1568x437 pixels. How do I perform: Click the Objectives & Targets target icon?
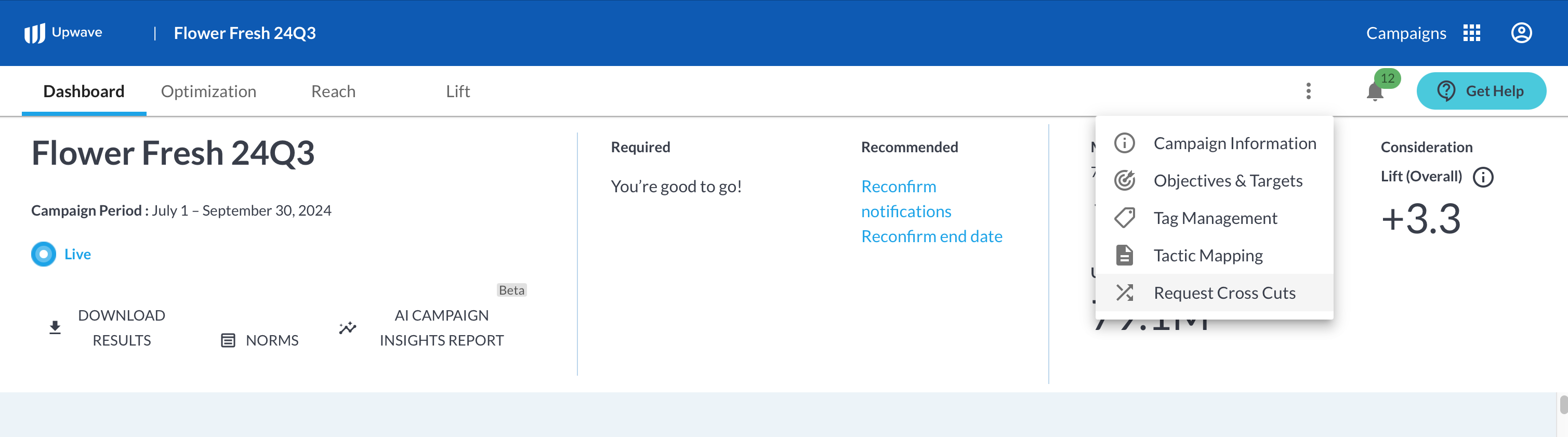pos(1124,181)
